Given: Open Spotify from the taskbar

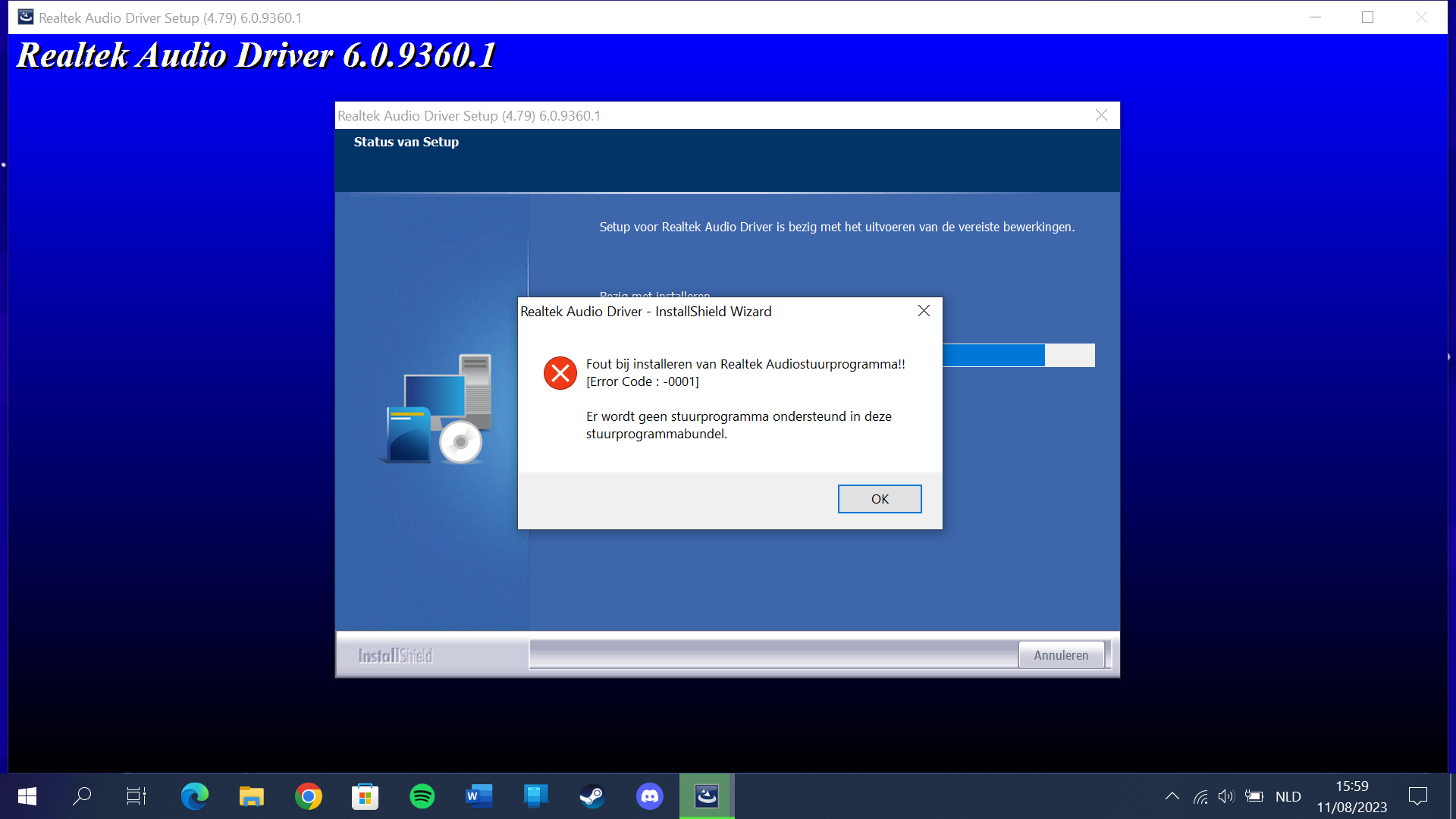Looking at the screenshot, I should pos(422,796).
